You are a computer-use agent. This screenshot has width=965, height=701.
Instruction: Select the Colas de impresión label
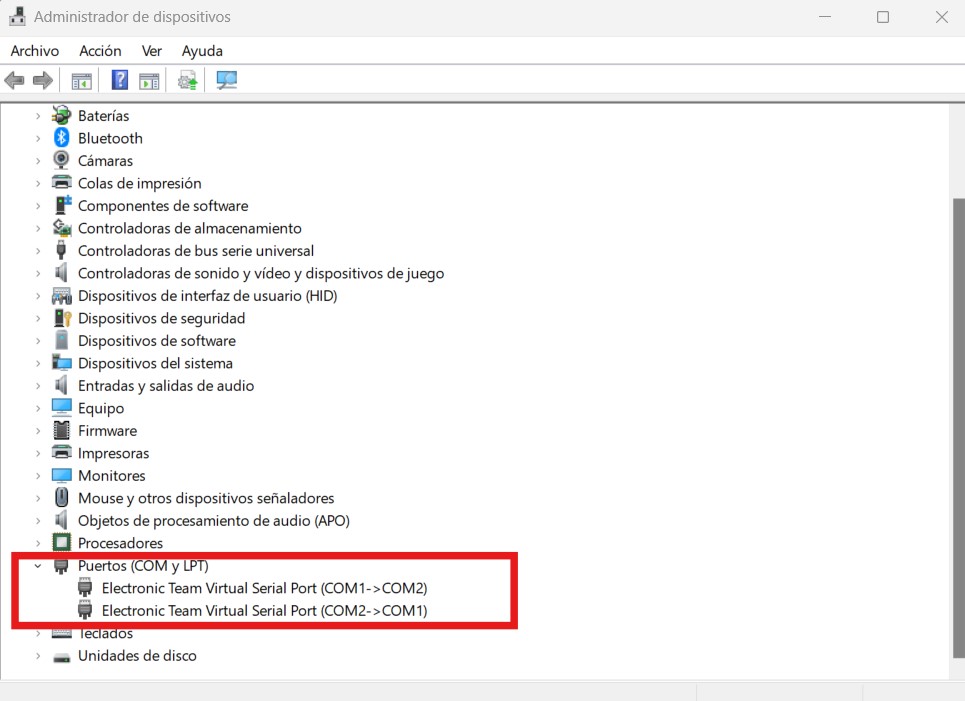coord(140,183)
